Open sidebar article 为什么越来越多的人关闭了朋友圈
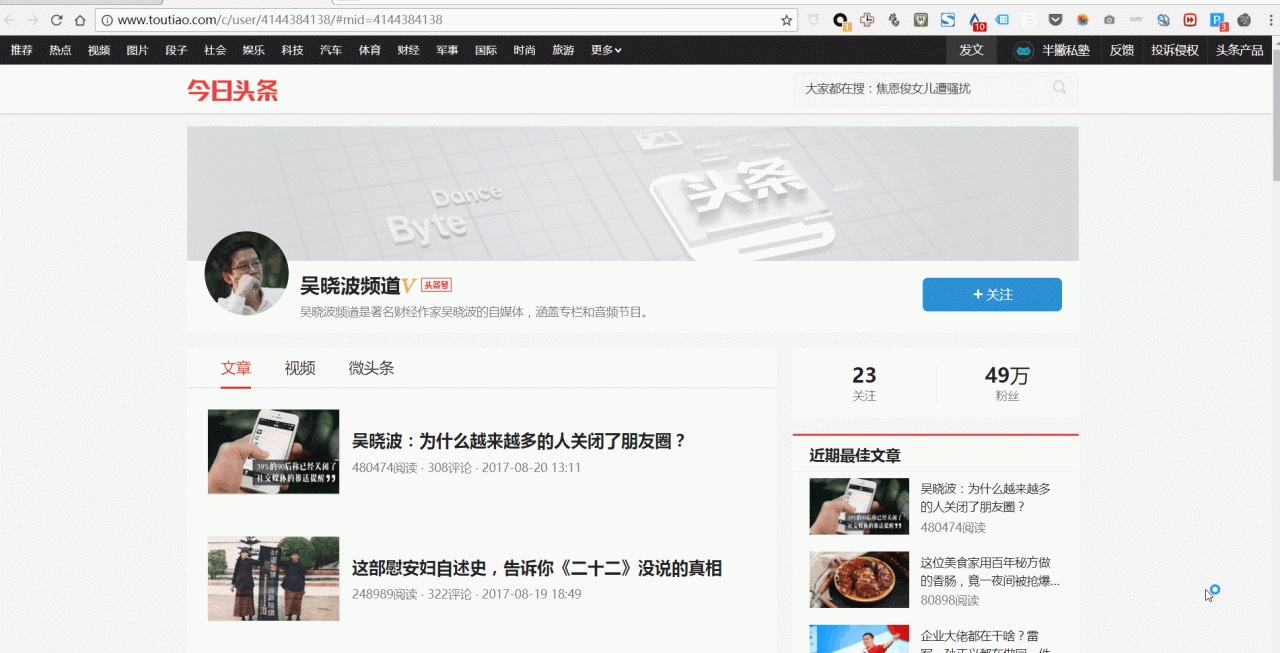Image resolution: width=1280 pixels, height=653 pixels. click(986, 497)
